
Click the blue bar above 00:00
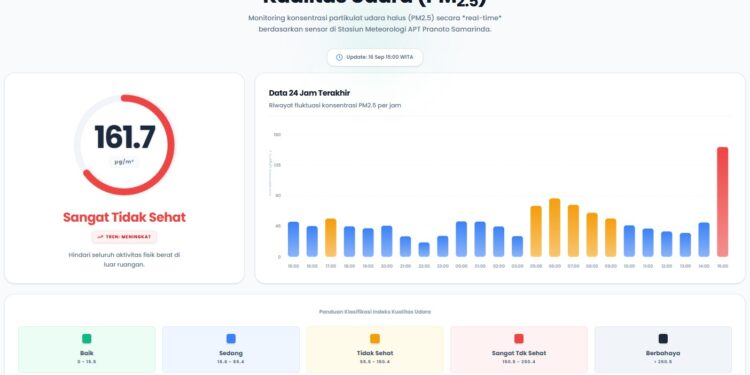click(461, 239)
